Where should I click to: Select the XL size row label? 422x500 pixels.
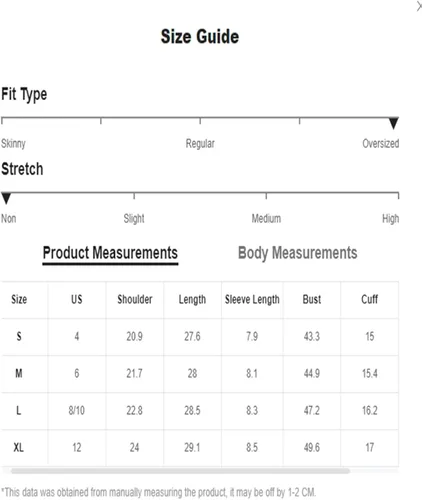point(19,447)
